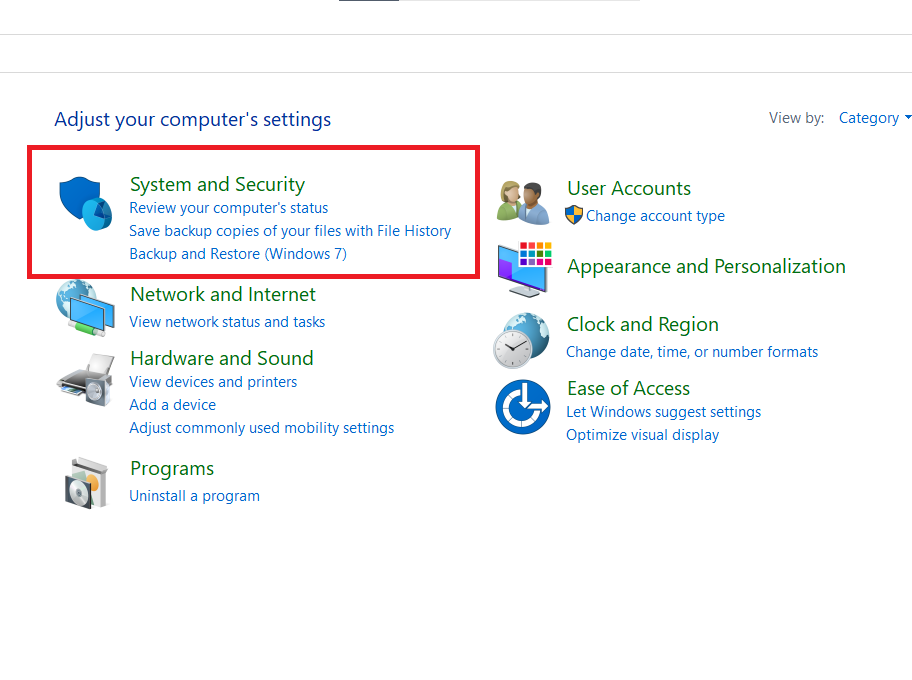The height and width of the screenshot is (680, 912).
Task: Open the Programs CD icon
Action: pos(85,482)
